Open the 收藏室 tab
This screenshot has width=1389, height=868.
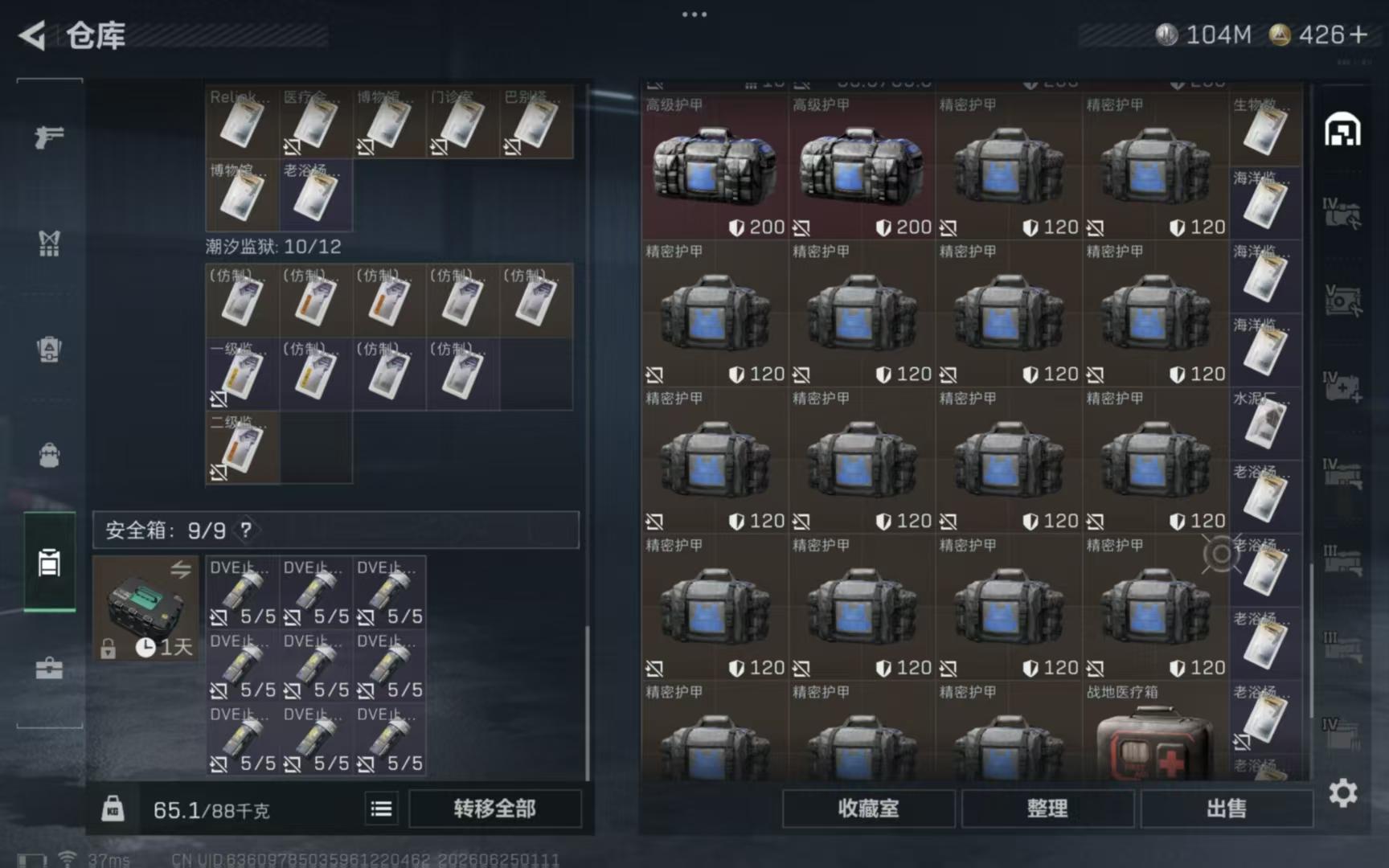click(x=868, y=809)
